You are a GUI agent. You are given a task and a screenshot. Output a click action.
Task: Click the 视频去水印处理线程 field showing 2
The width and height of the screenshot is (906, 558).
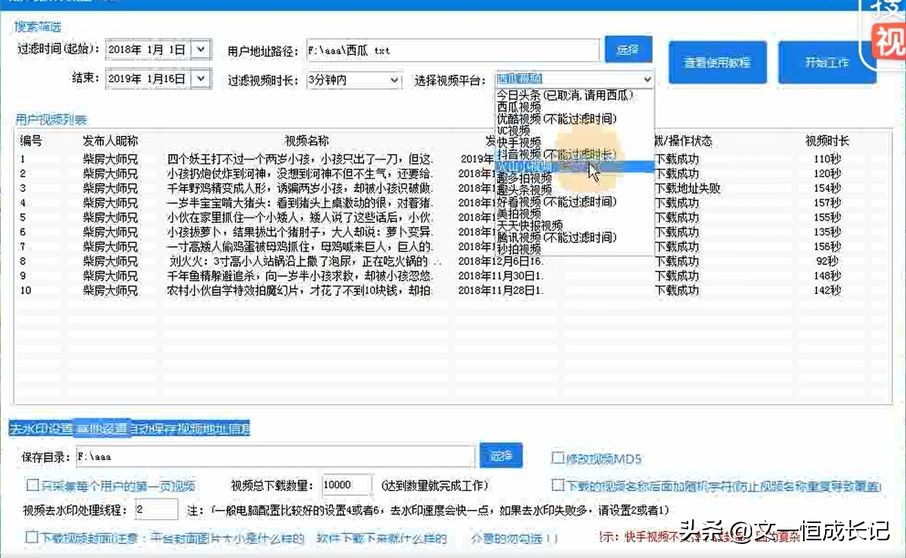pyautogui.click(x=156, y=509)
